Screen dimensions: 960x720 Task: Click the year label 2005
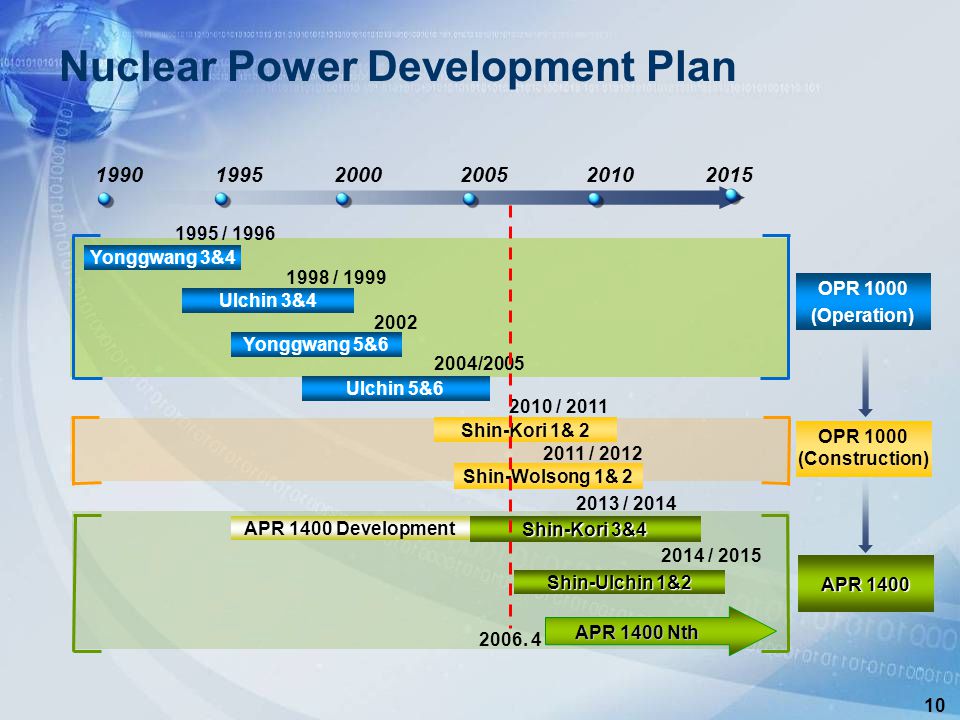tap(484, 175)
